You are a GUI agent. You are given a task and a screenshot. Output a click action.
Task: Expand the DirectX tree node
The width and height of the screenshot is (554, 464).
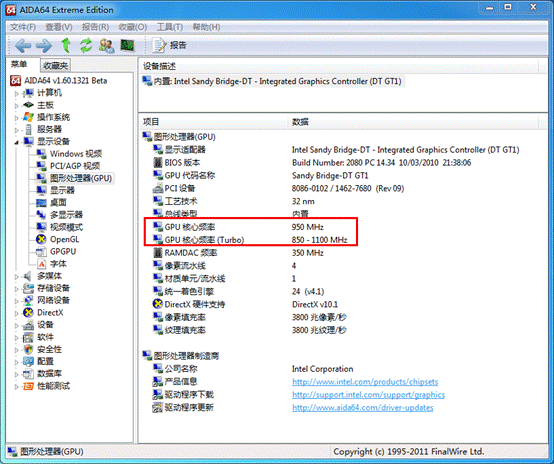click(16, 313)
